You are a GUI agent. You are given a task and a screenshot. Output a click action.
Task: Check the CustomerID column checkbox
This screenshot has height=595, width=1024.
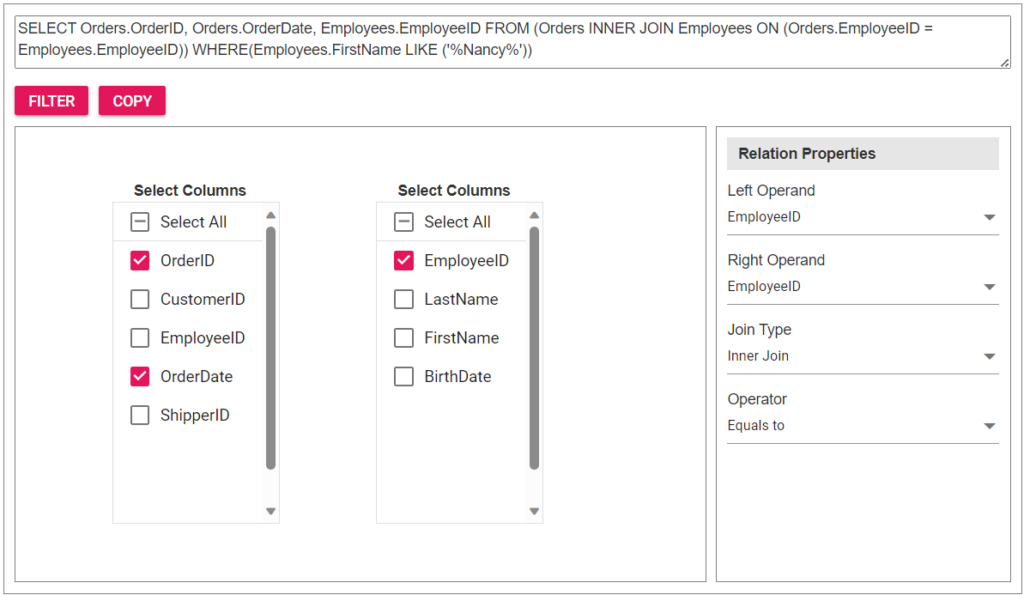(x=140, y=299)
